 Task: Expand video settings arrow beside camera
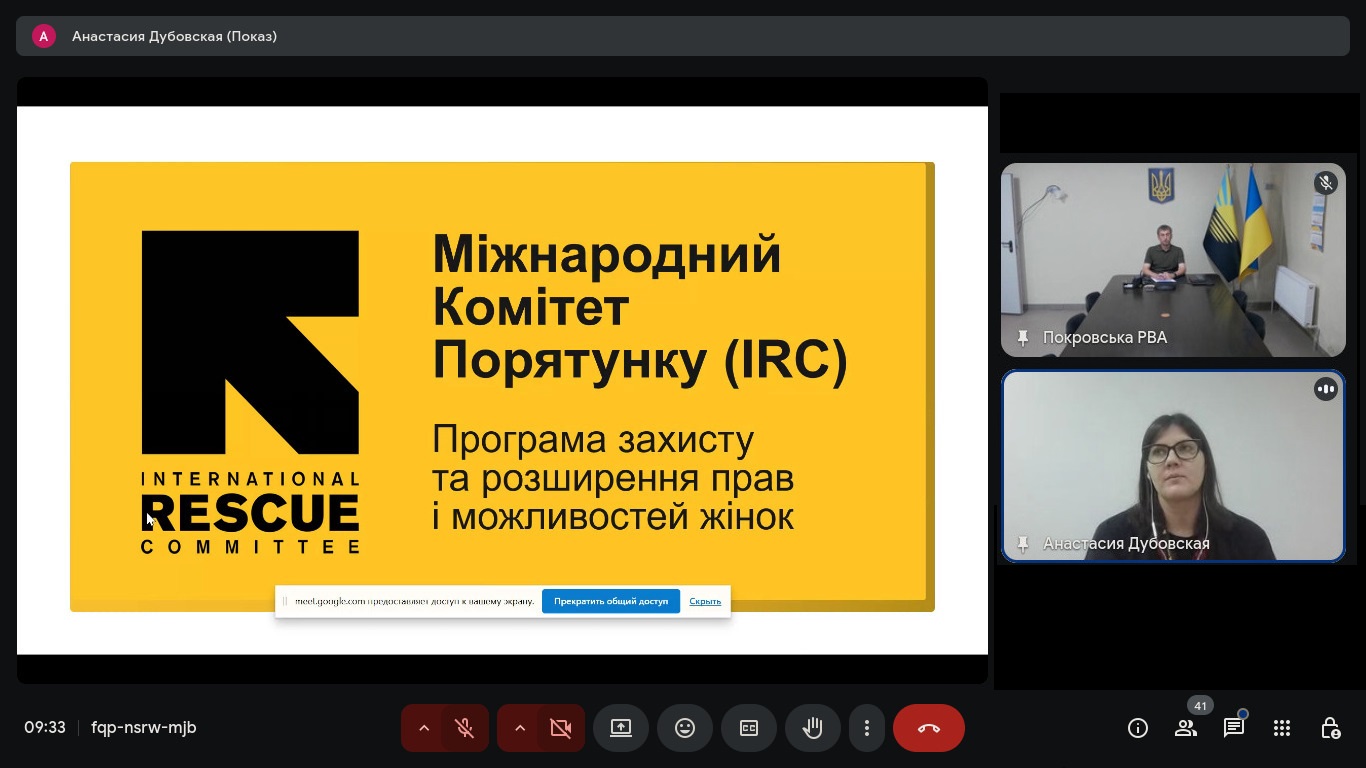coord(520,728)
